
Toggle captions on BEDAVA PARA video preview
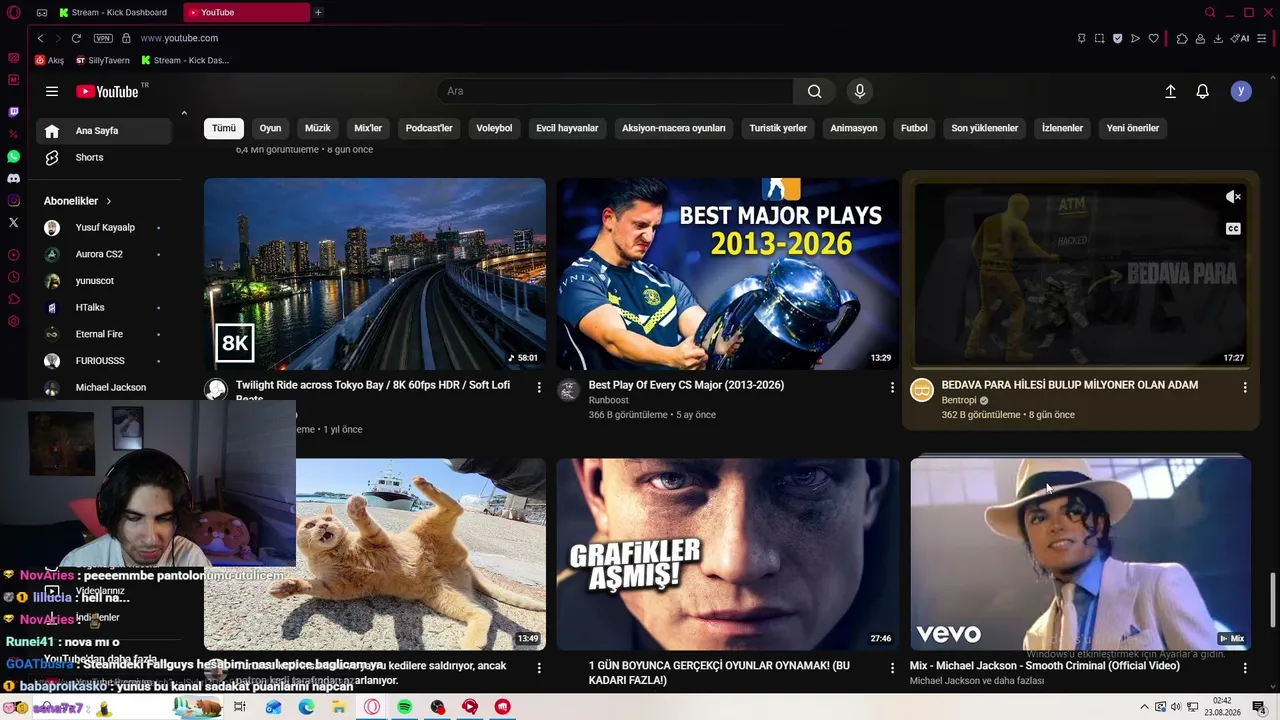1233,229
